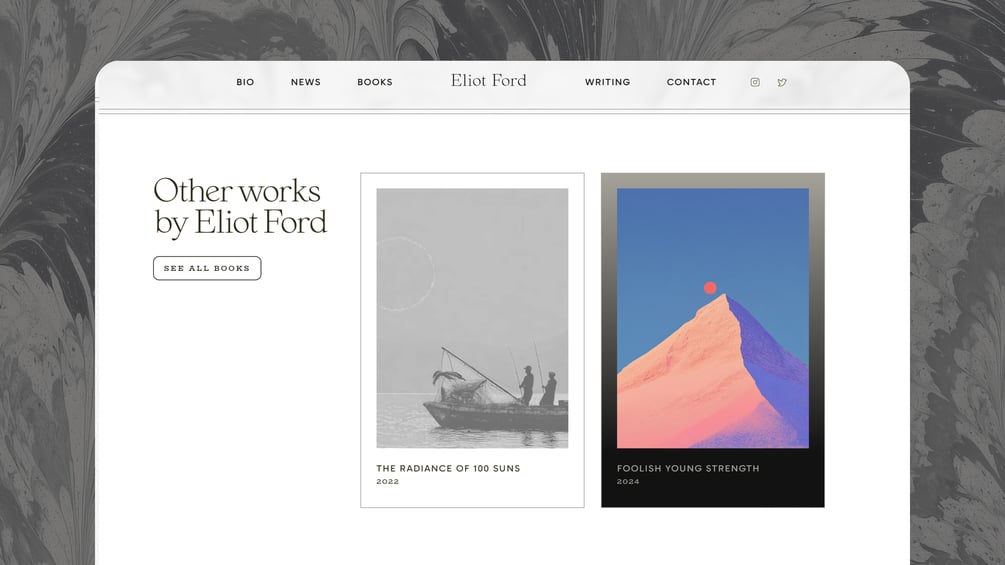Navigate to BOOKS in the header

[x=375, y=82]
